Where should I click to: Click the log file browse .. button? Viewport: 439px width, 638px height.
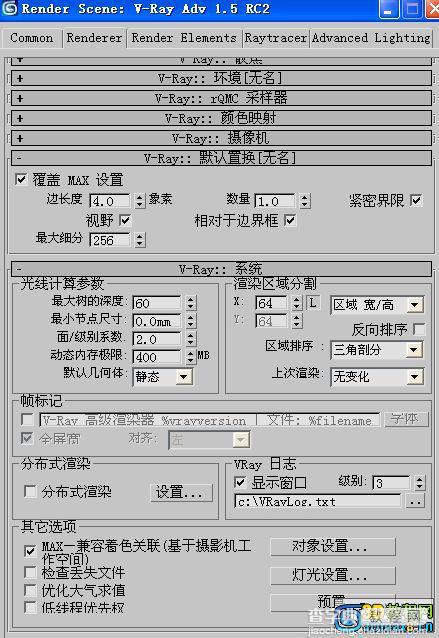tap(415, 501)
